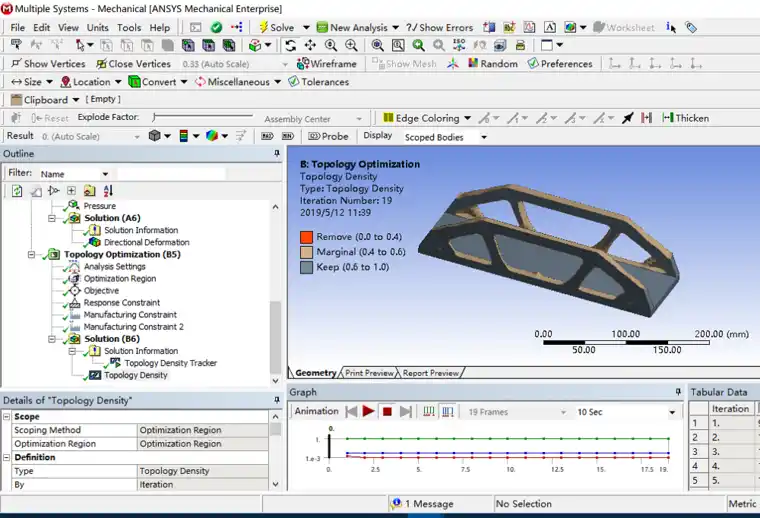Click the ISO view icon
The image size is (760, 518).
(459, 46)
